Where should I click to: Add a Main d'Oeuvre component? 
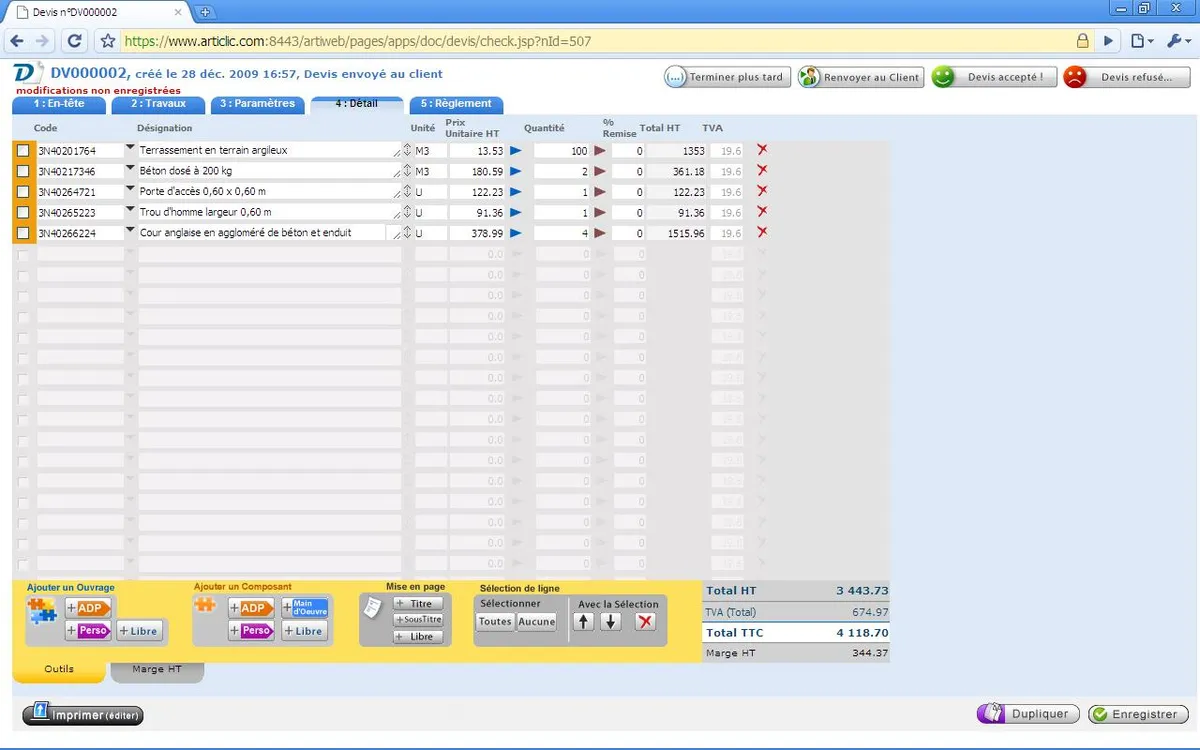(x=305, y=608)
